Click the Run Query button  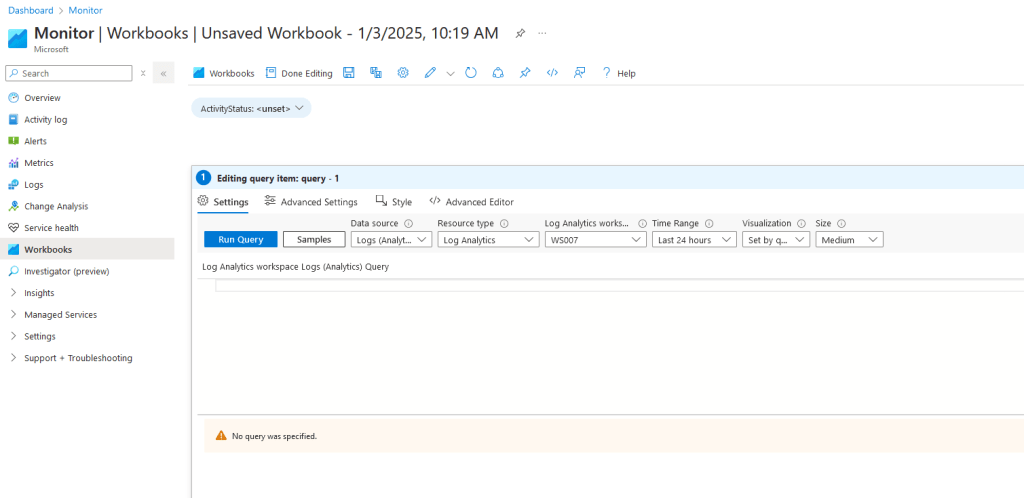coord(240,240)
